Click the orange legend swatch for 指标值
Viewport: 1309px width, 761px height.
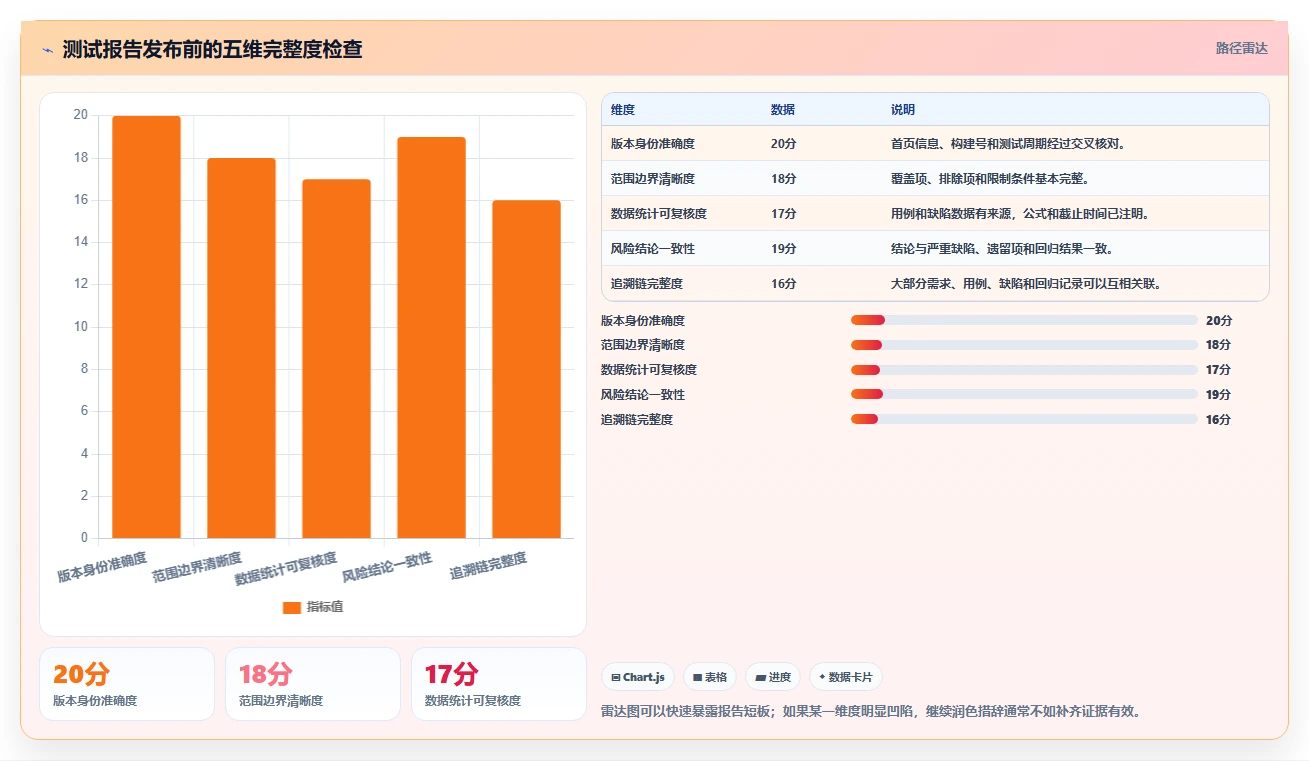click(x=292, y=607)
